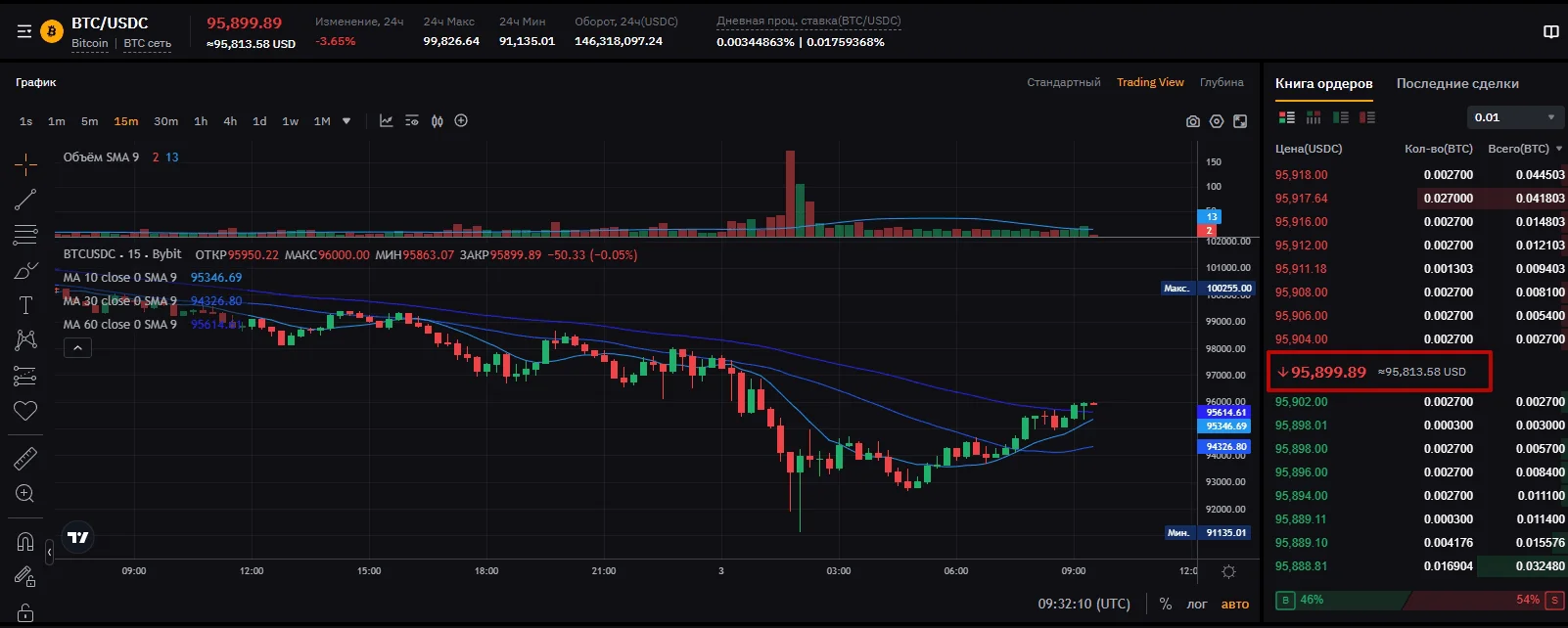Select the 95,902.00 bid price row
1568x628 pixels.
pos(1419,402)
